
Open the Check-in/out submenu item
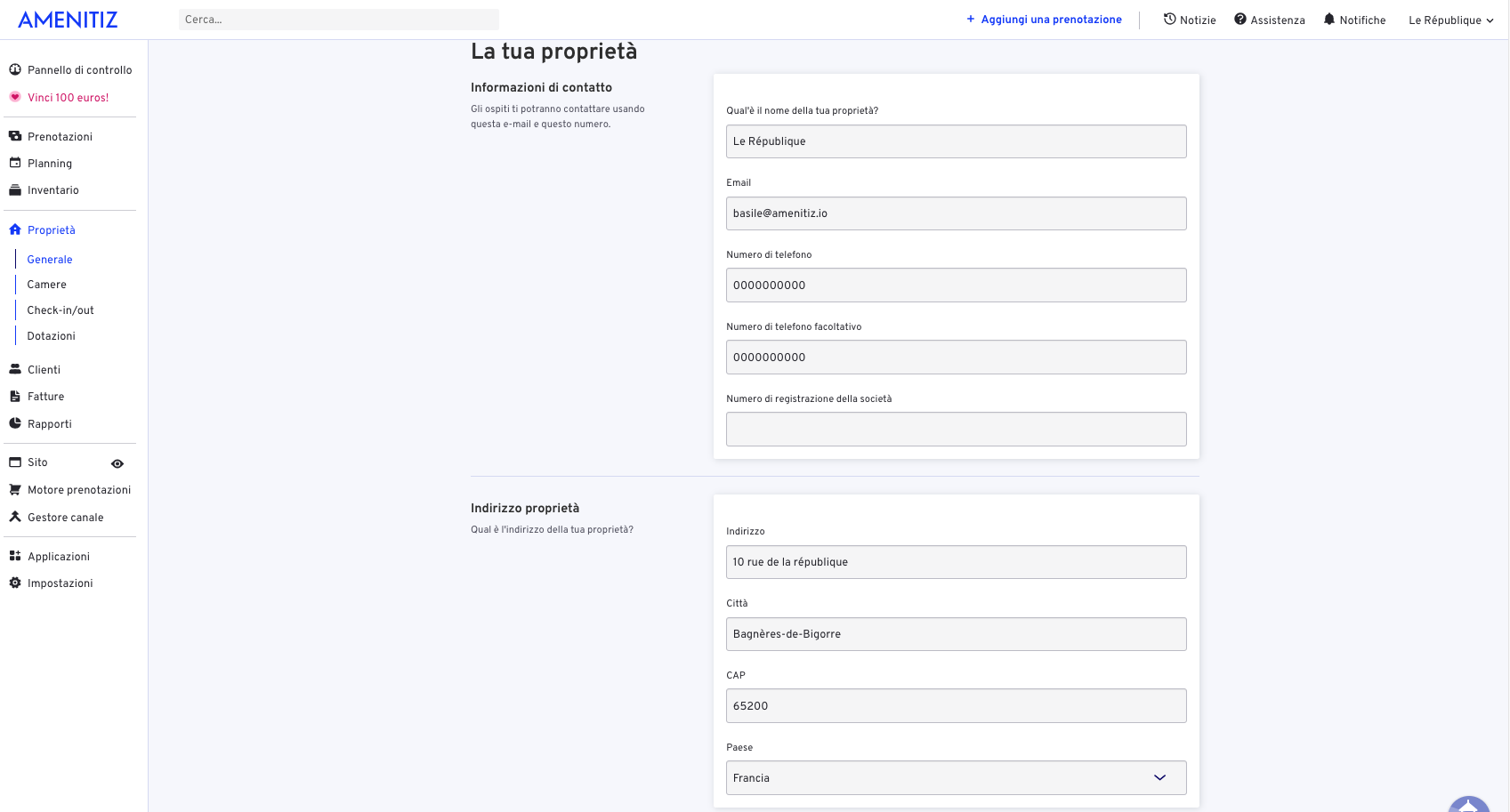pos(61,310)
